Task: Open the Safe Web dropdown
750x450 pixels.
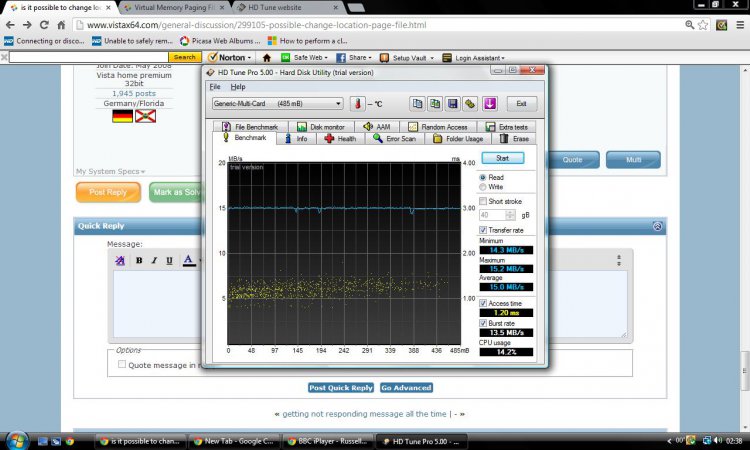Action: [x=305, y=57]
